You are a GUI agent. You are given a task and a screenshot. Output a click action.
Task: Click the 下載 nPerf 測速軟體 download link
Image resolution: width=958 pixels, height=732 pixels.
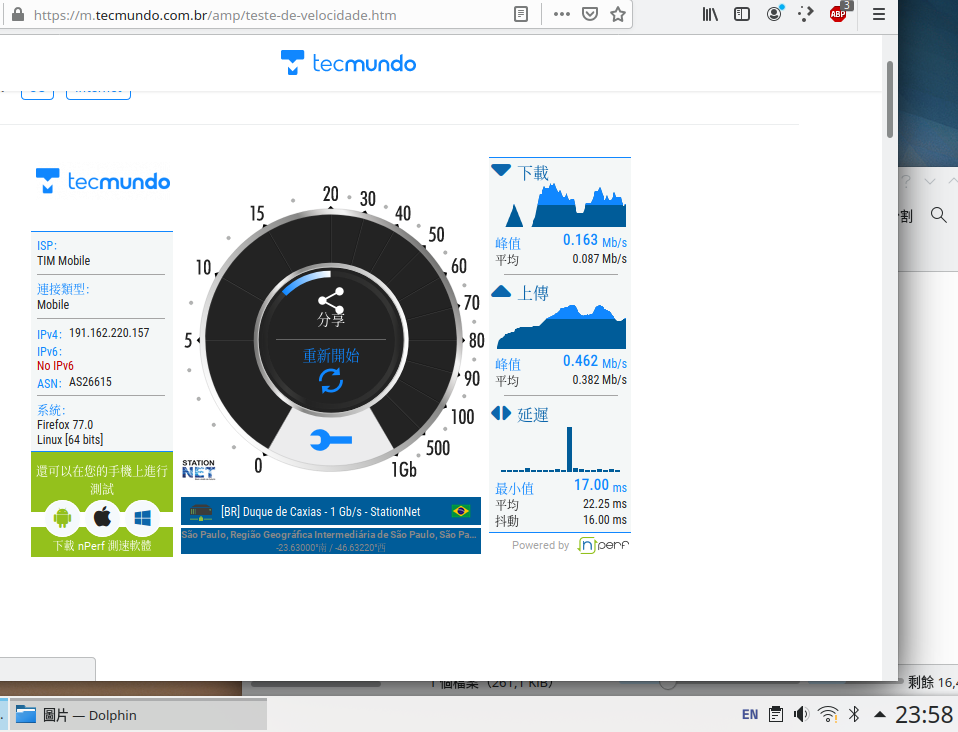(102, 546)
